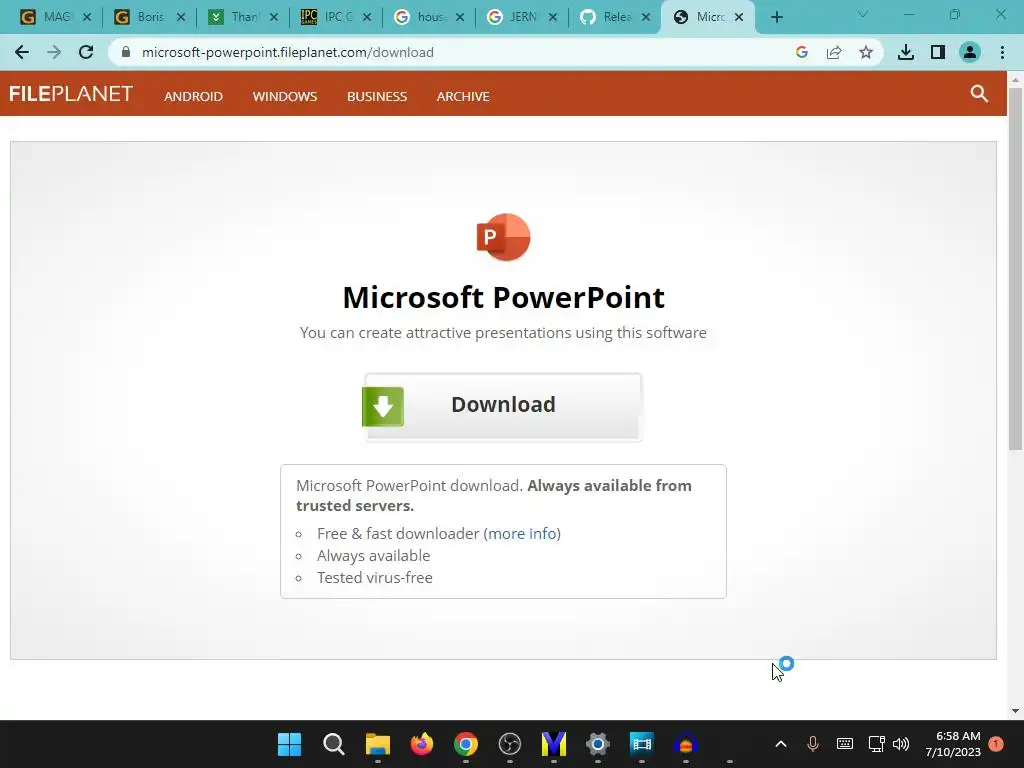Image resolution: width=1024 pixels, height=768 pixels.
Task: Switch to the GitHub Relea tab
Action: (x=615, y=17)
